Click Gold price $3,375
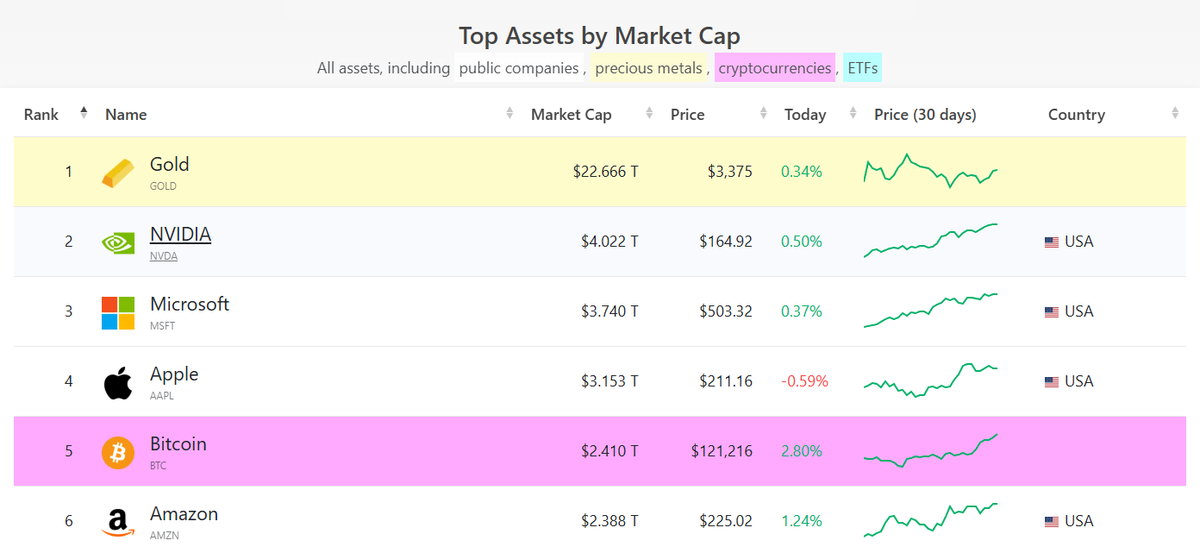The image size is (1200, 553). 730,172
